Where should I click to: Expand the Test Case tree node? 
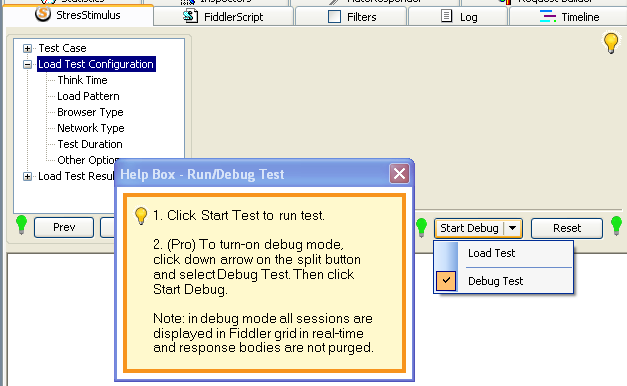click(27, 48)
